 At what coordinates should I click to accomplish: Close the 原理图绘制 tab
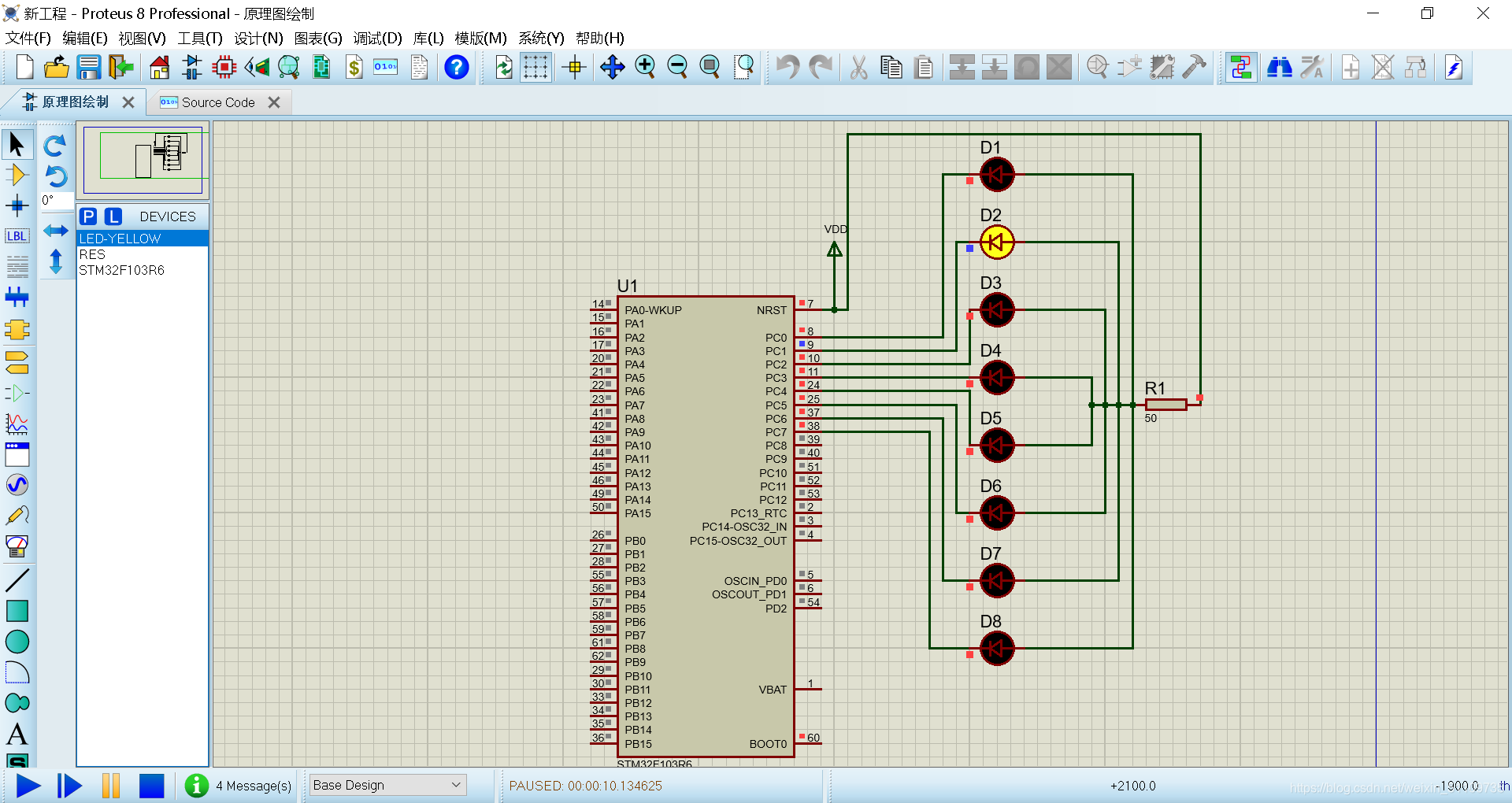[128, 102]
